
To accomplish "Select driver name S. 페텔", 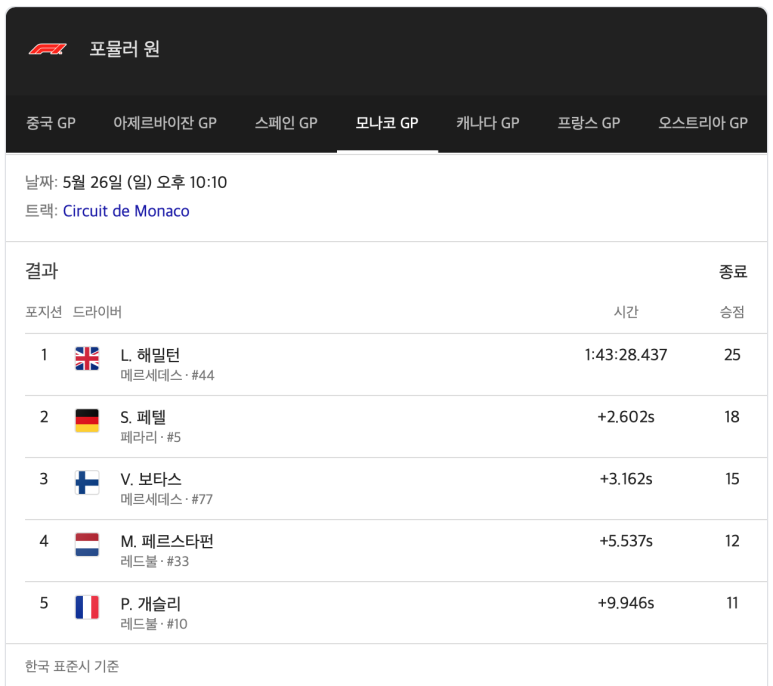I will tap(143, 417).
